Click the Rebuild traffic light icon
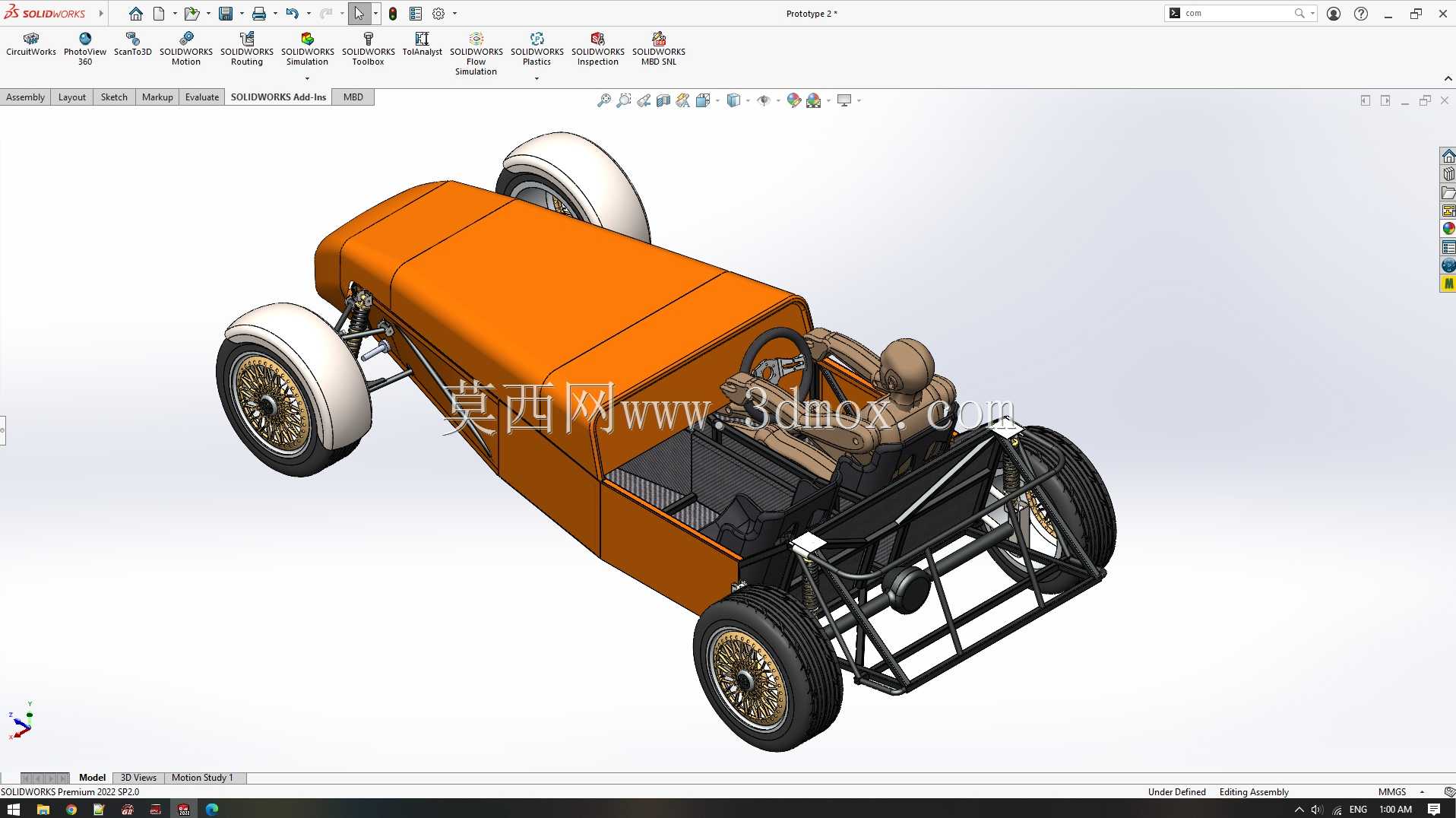Screen dimensions: 1456x818 click(393, 14)
